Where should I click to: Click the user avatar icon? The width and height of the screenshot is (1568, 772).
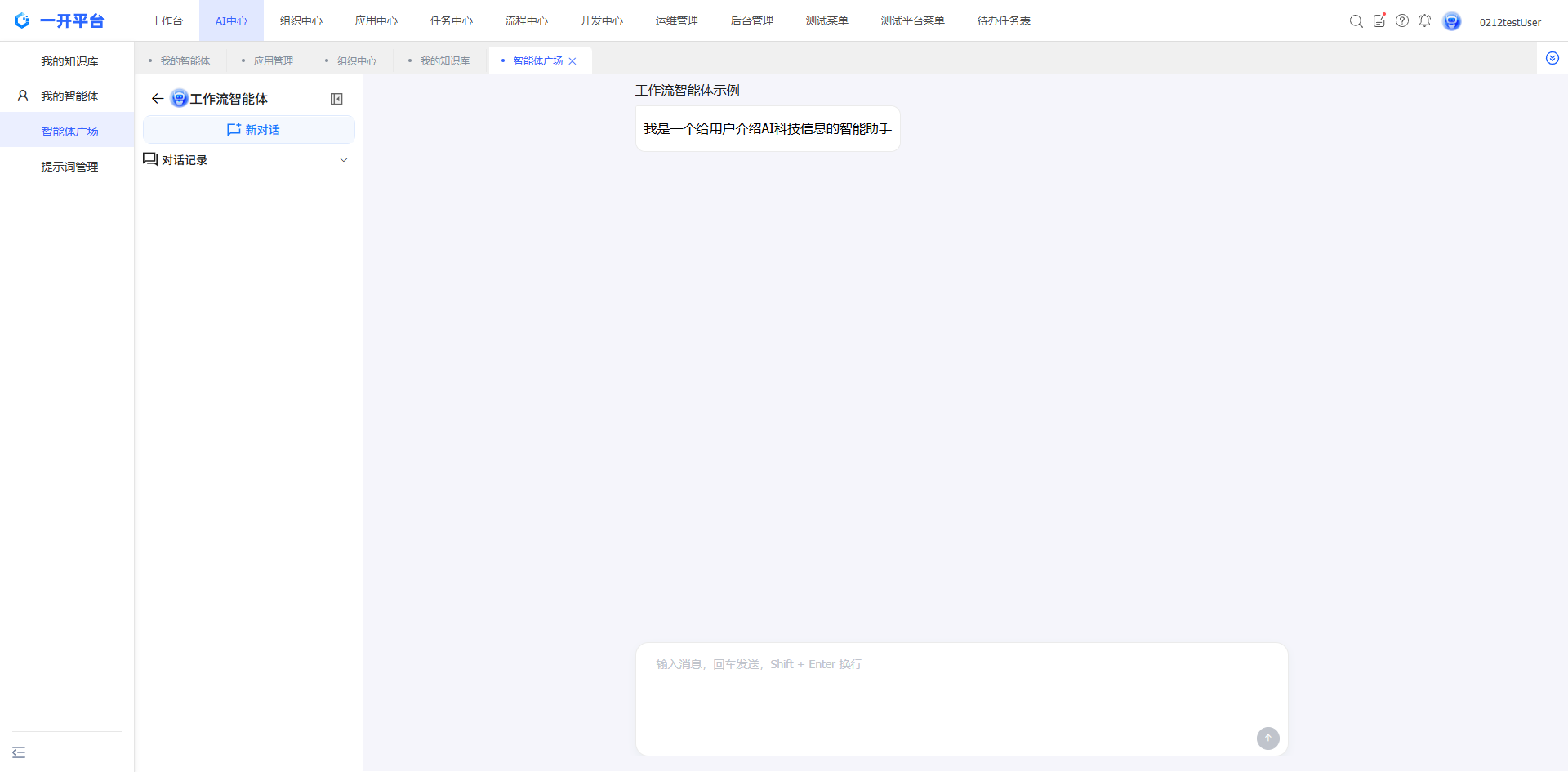coord(1451,21)
